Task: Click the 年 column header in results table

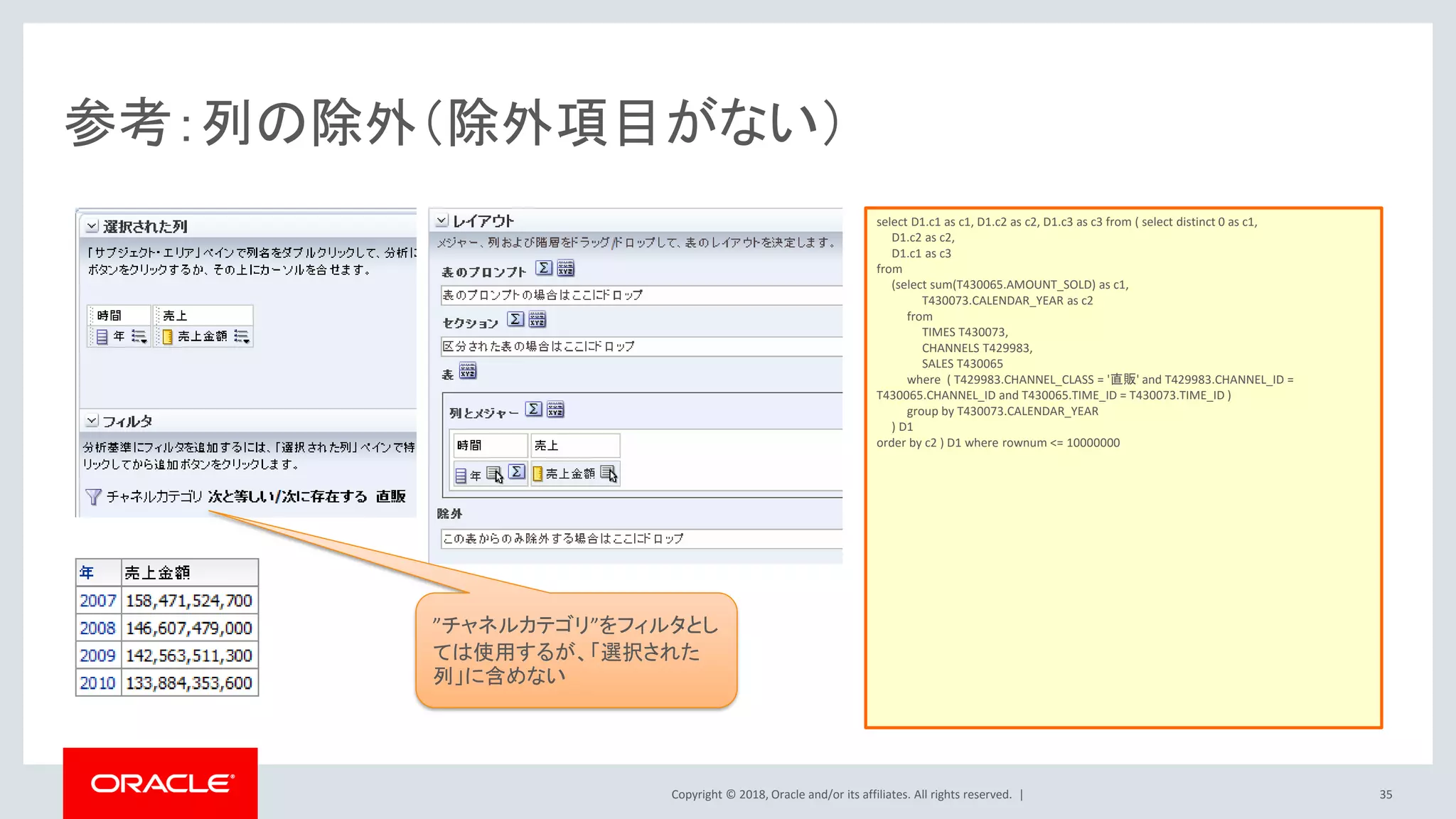Action: coord(99,573)
